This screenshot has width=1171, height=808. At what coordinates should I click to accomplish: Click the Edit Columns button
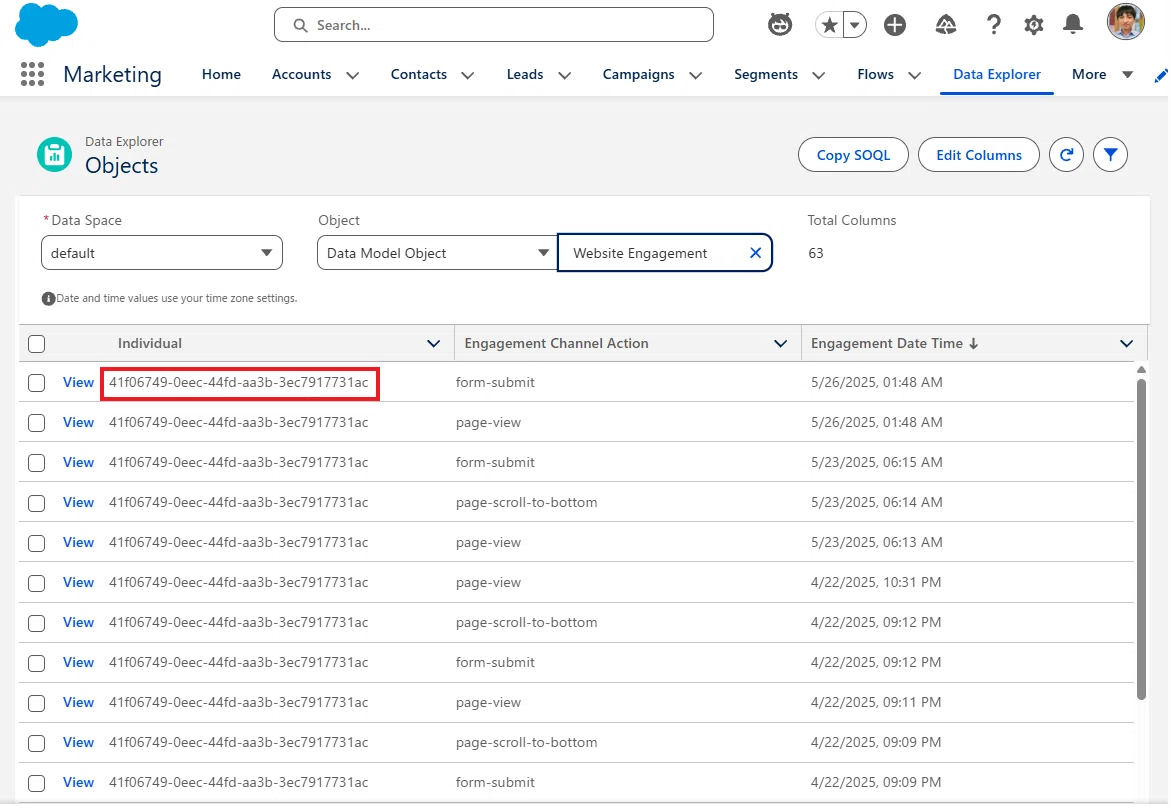click(x=979, y=155)
